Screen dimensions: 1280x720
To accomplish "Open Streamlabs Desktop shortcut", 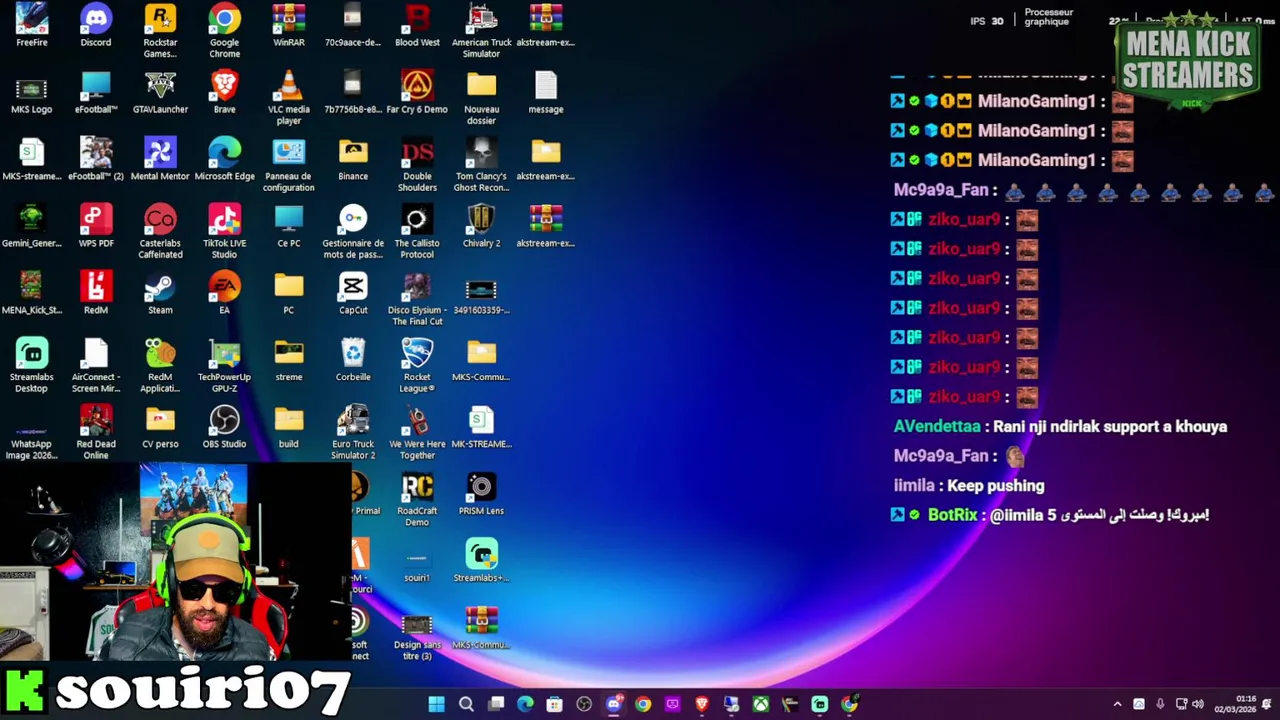I will pos(31,365).
